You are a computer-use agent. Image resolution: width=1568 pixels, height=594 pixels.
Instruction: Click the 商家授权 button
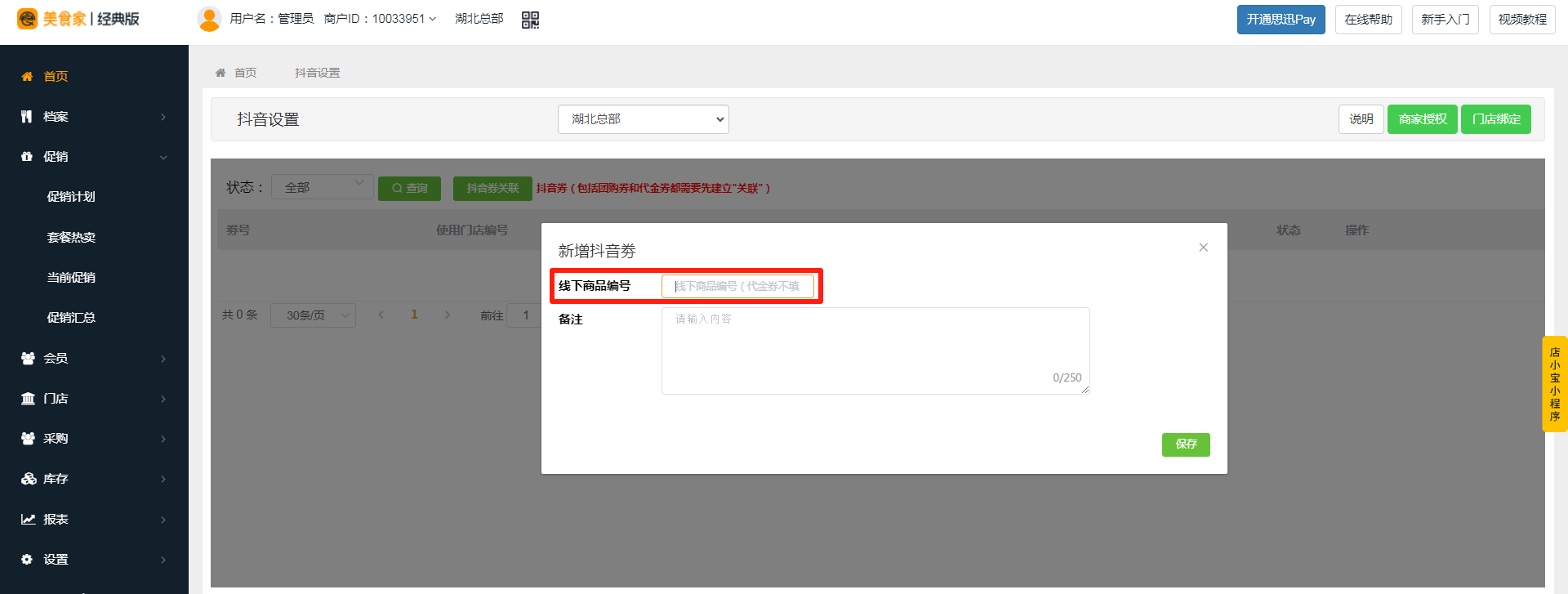tap(1423, 119)
